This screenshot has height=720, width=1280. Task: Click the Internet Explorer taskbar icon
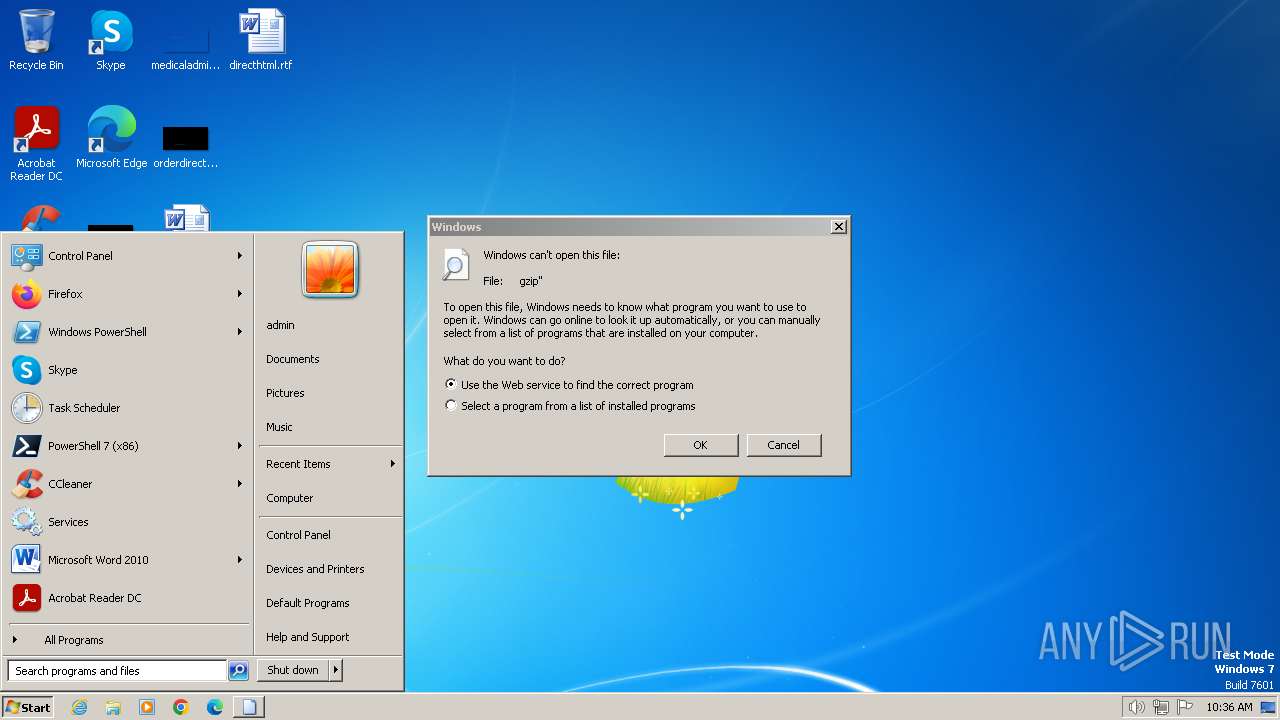[79, 707]
